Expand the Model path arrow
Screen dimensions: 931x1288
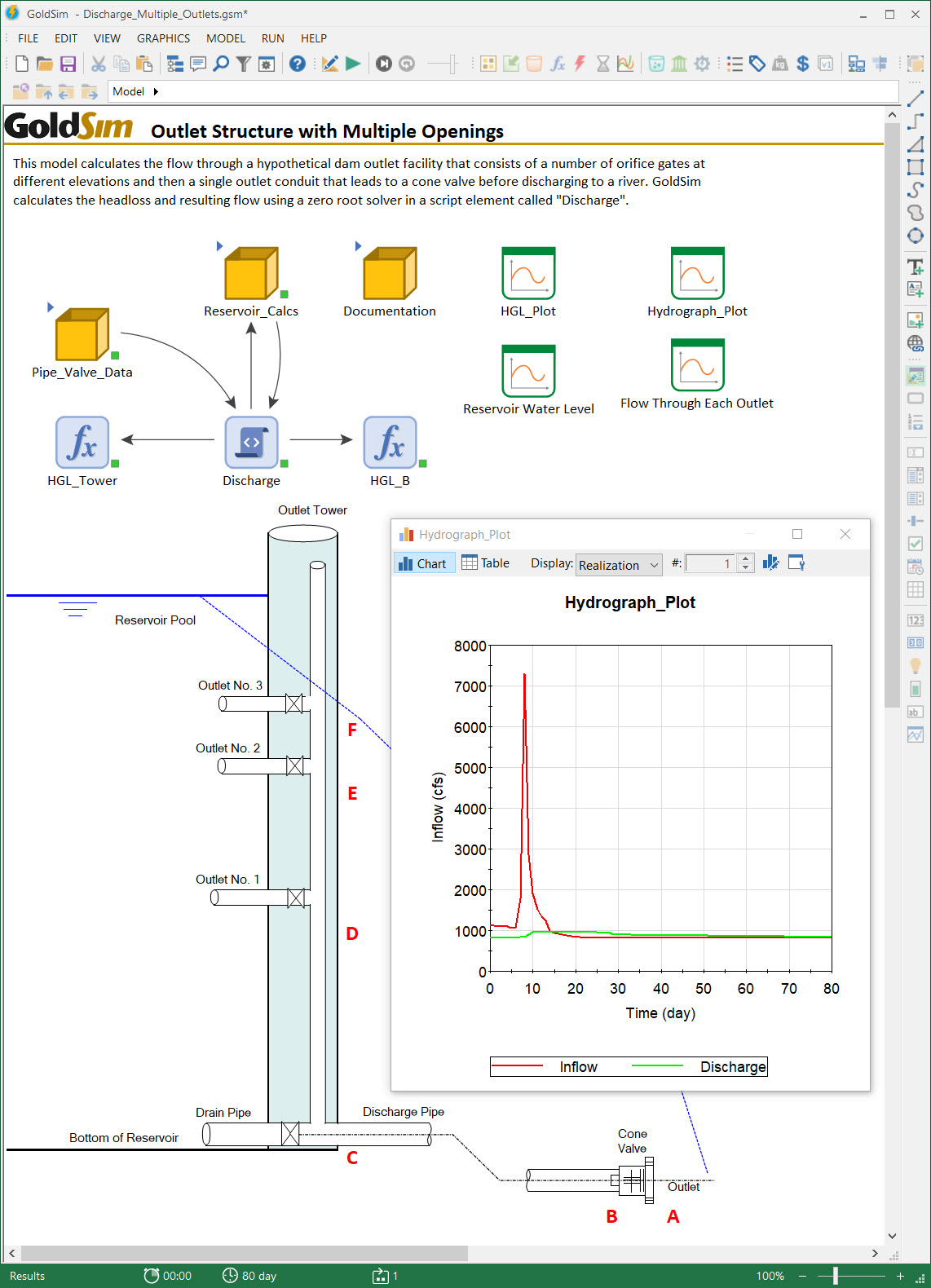pos(156,91)
